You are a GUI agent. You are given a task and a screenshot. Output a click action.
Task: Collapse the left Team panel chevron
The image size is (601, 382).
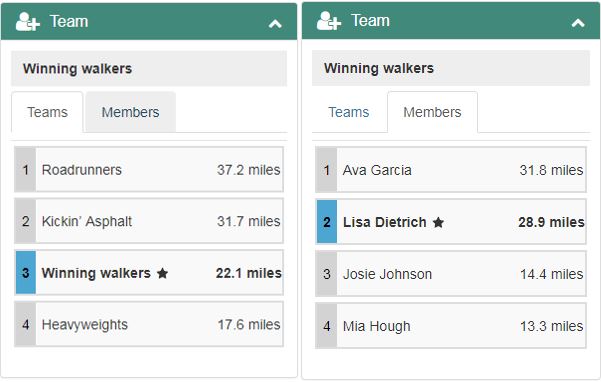pos(275,24)
